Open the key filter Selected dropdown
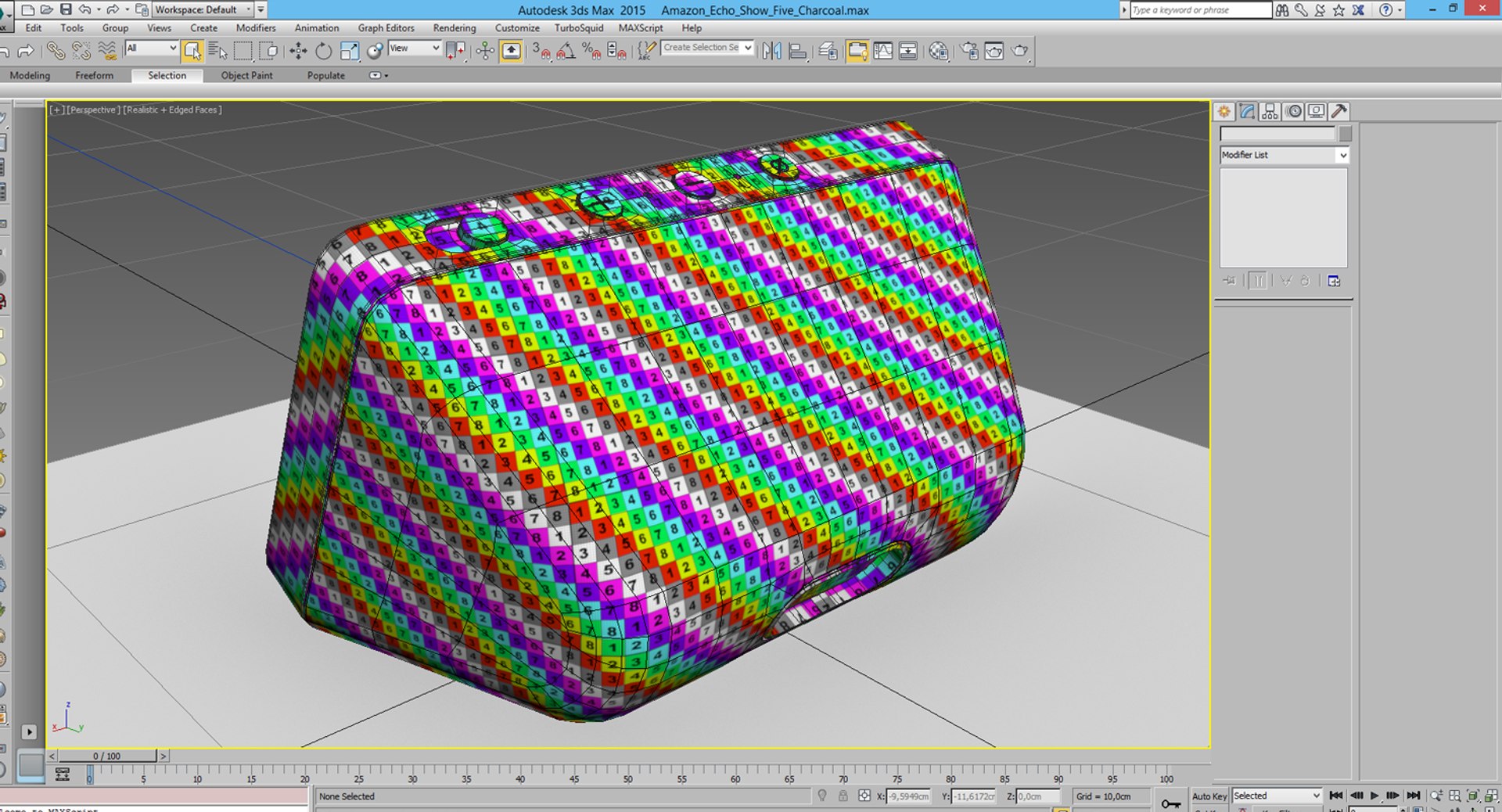Image resolution: width=1502 pixels, height=812 pixels. click(1277, 796)
